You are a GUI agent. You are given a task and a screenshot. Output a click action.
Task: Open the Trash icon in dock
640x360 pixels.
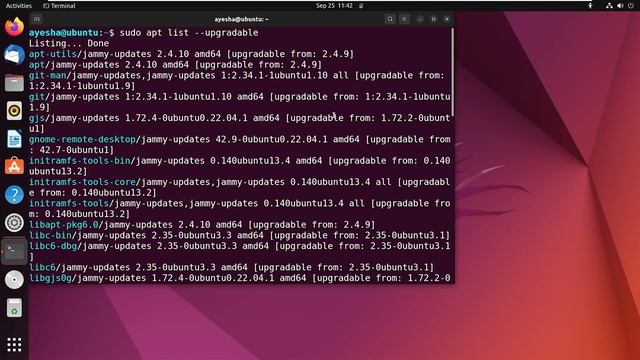click(14, 308)
